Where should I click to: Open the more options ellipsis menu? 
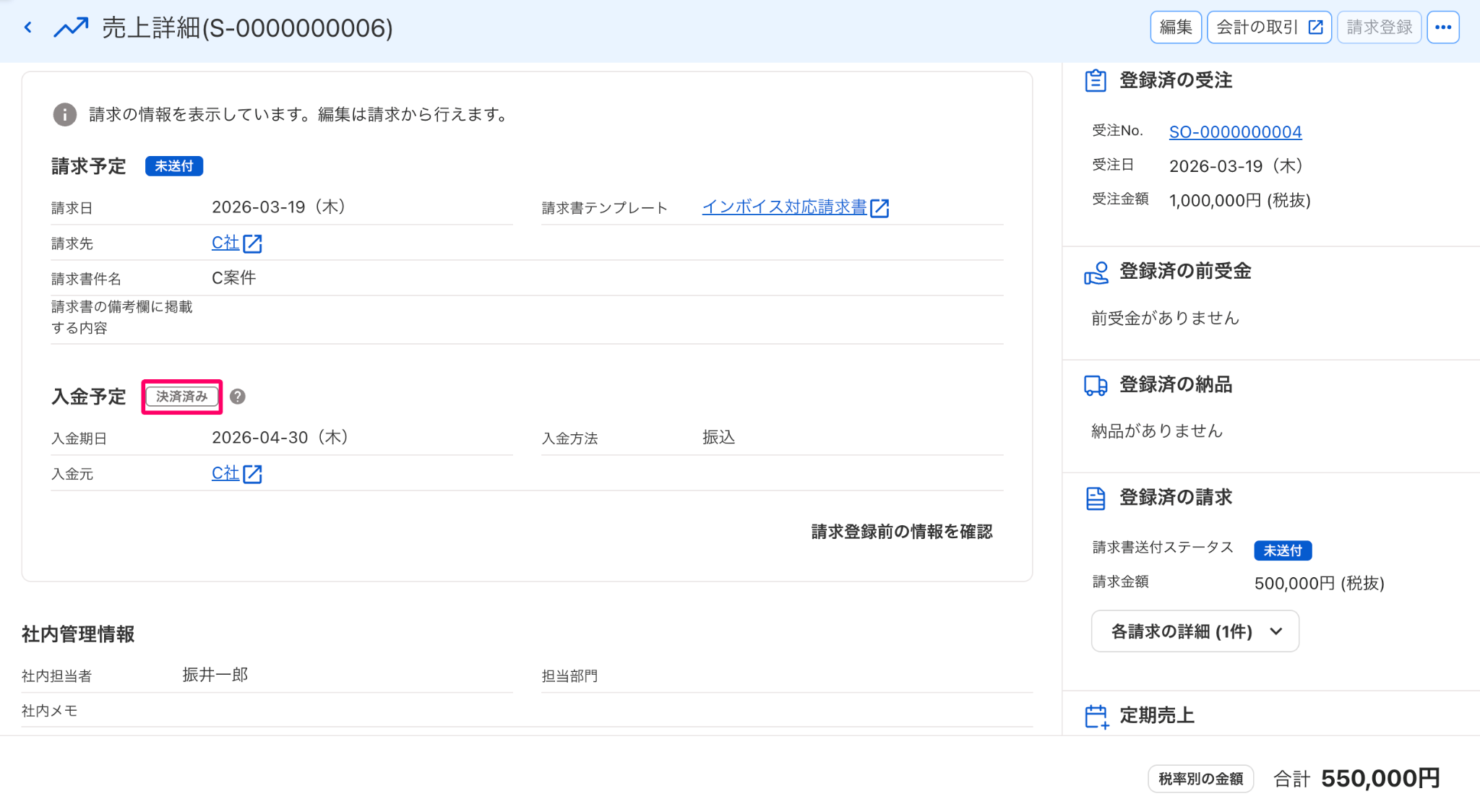pyautogui.click(x=1443, y=27)
